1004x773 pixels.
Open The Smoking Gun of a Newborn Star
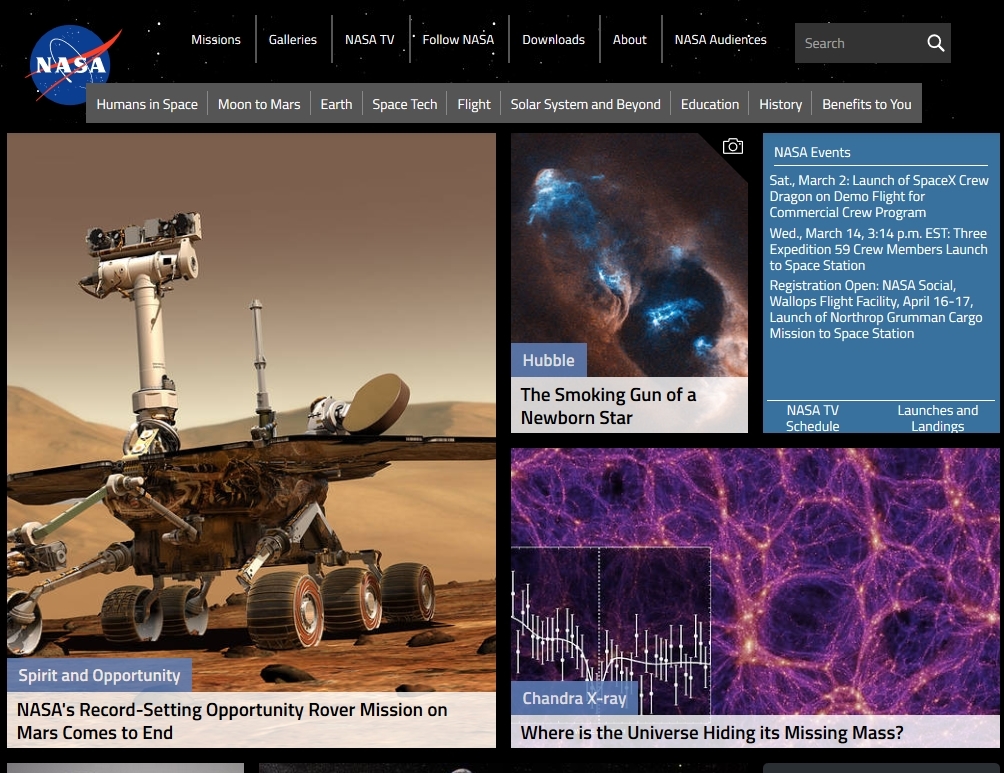click(x=608, y=405)
